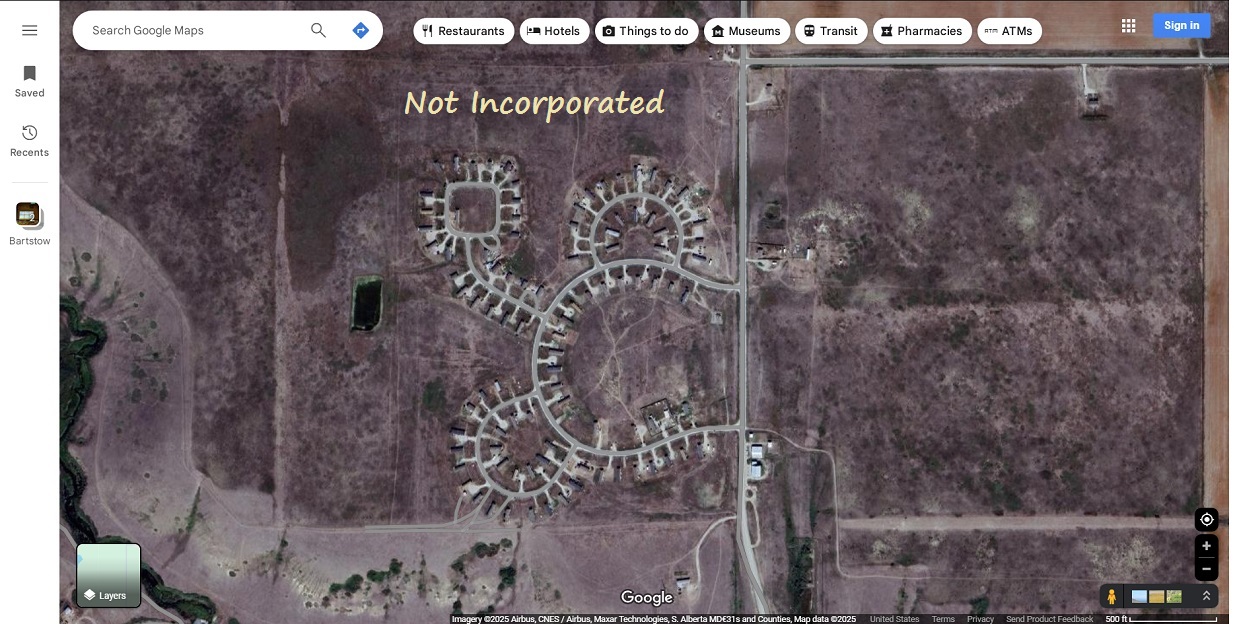Activate the Street View pegman
The height and width of the screenshot is (624, 1235).
click(1111, 597)
